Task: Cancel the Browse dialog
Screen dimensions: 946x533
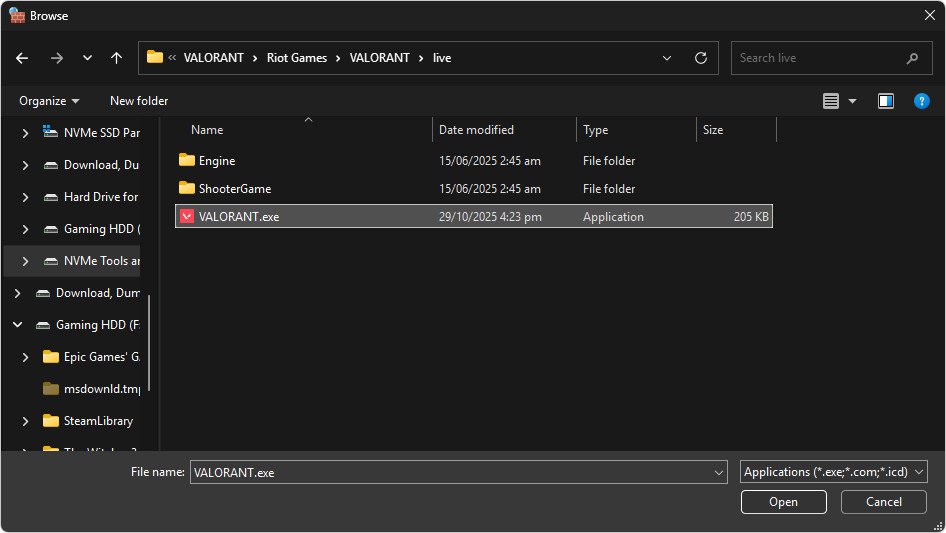Action: point(883,502)
